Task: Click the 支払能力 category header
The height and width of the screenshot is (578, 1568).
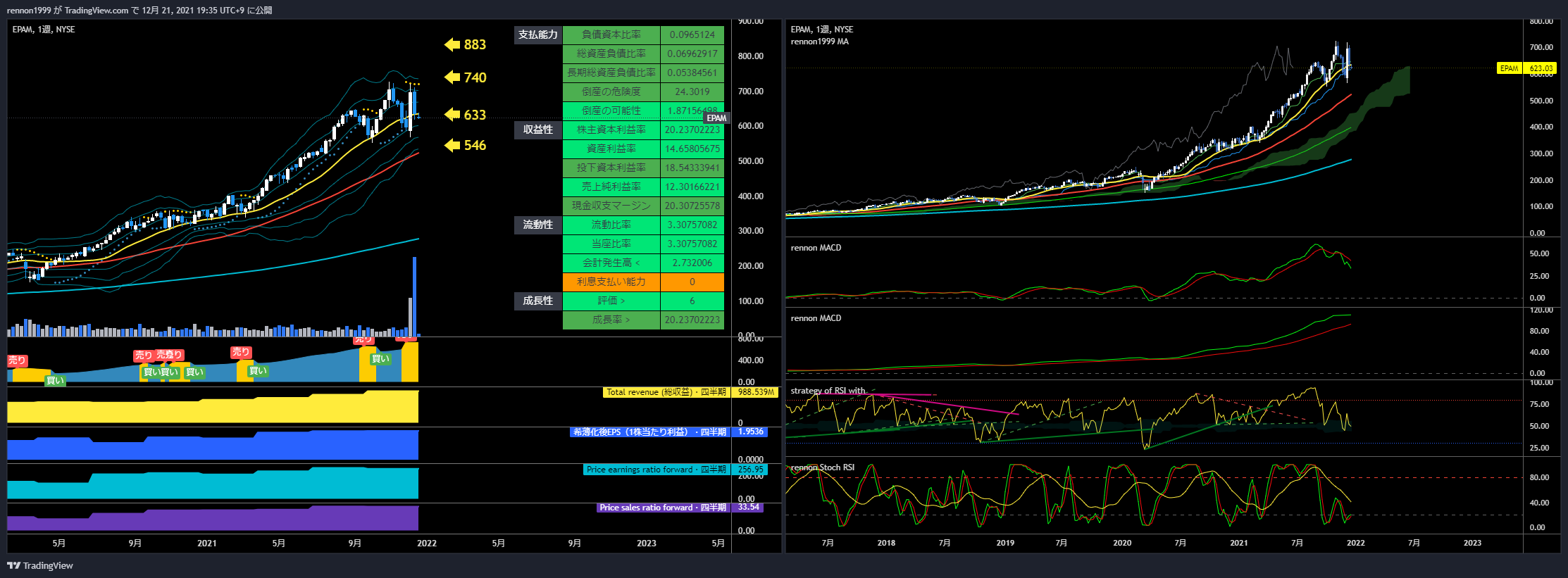Action: coord(538,34)
